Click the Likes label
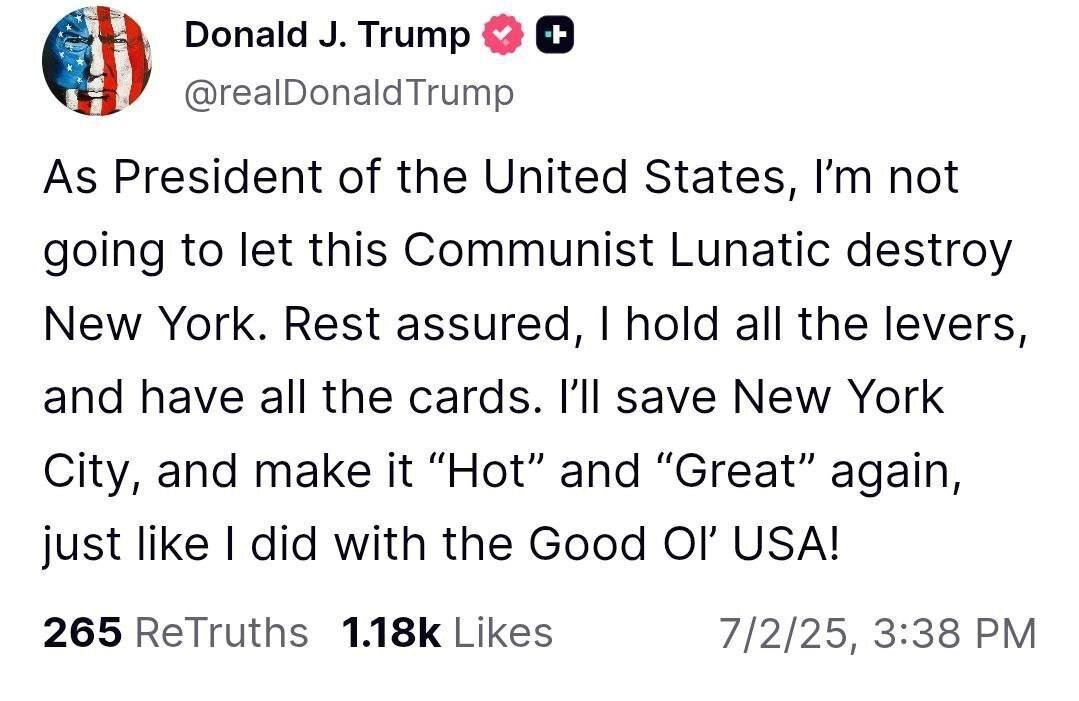Viewport: 1079px width, 701px height. pos(503,633)
